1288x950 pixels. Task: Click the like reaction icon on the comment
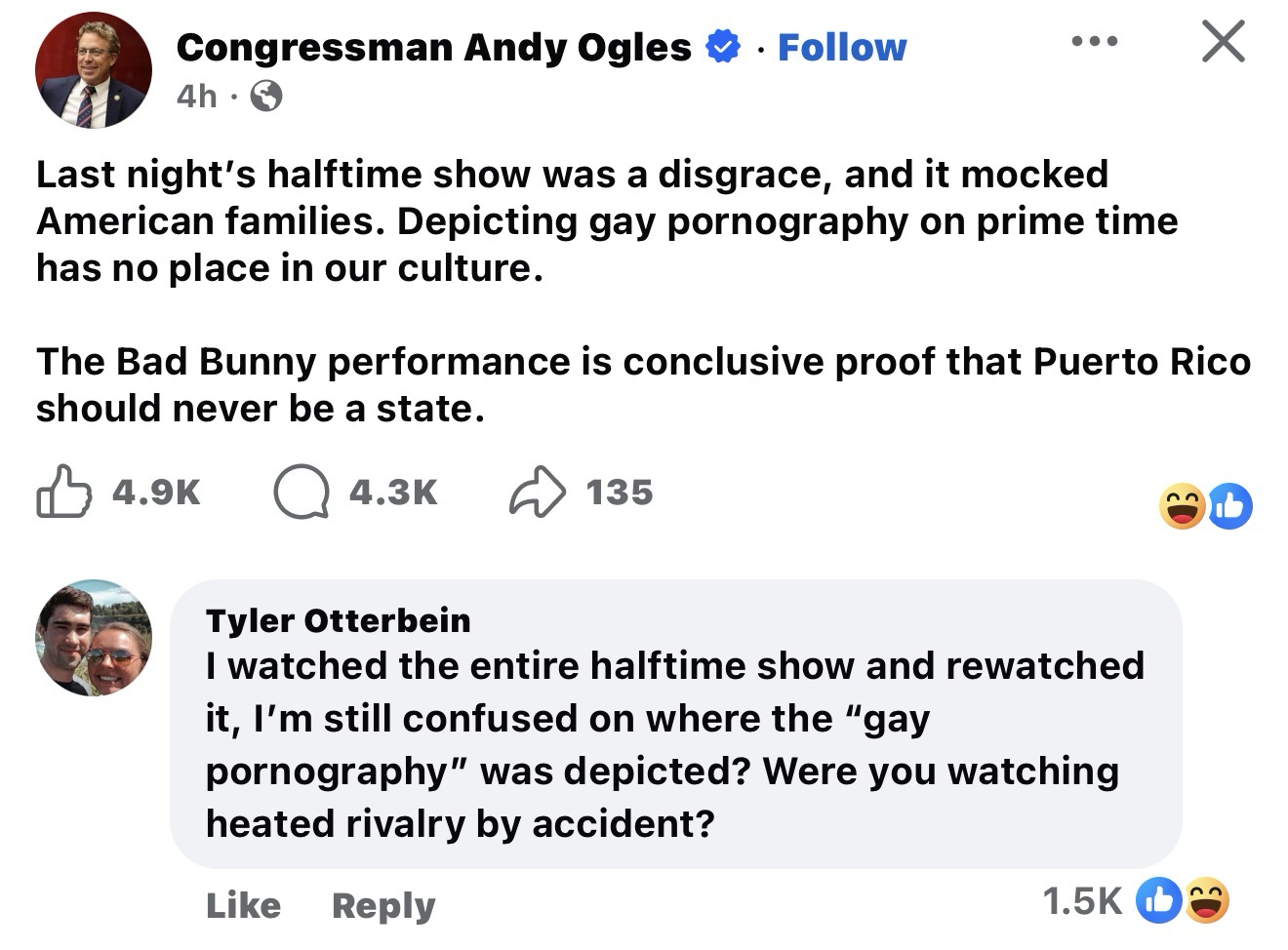tap(1158, 900)
